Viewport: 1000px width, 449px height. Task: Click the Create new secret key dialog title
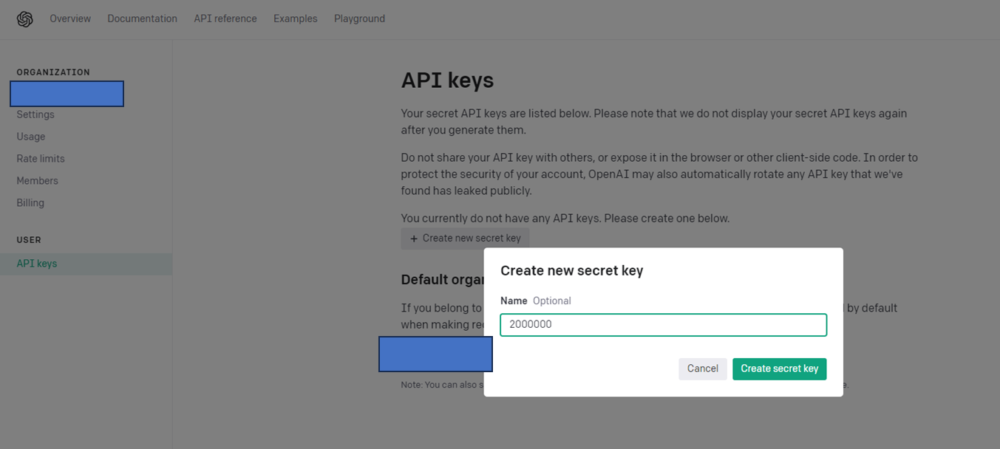(572, 270)
